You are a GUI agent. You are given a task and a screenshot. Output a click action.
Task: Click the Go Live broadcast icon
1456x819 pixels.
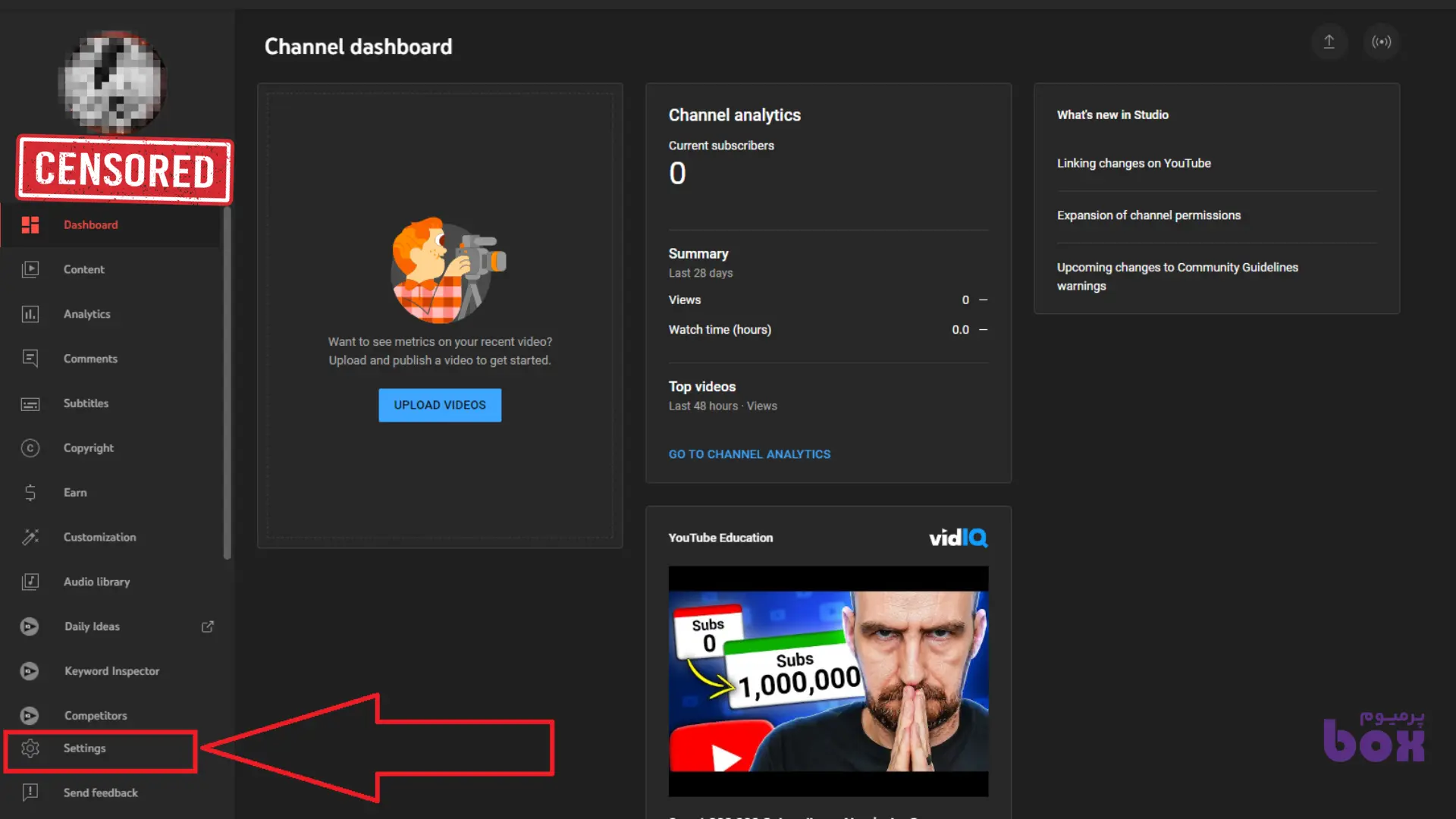pos(1382,42)
